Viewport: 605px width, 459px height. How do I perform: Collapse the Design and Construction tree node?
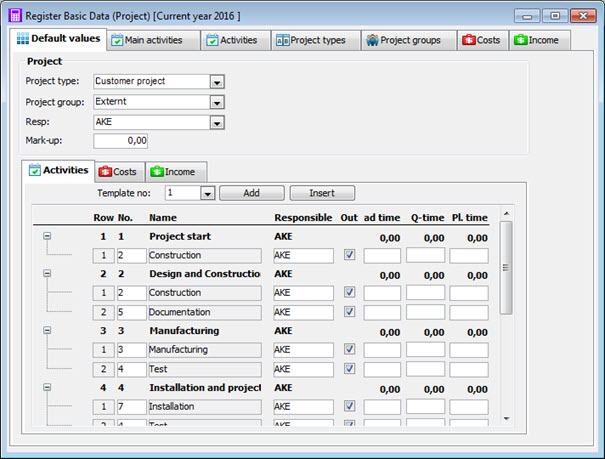47,273
